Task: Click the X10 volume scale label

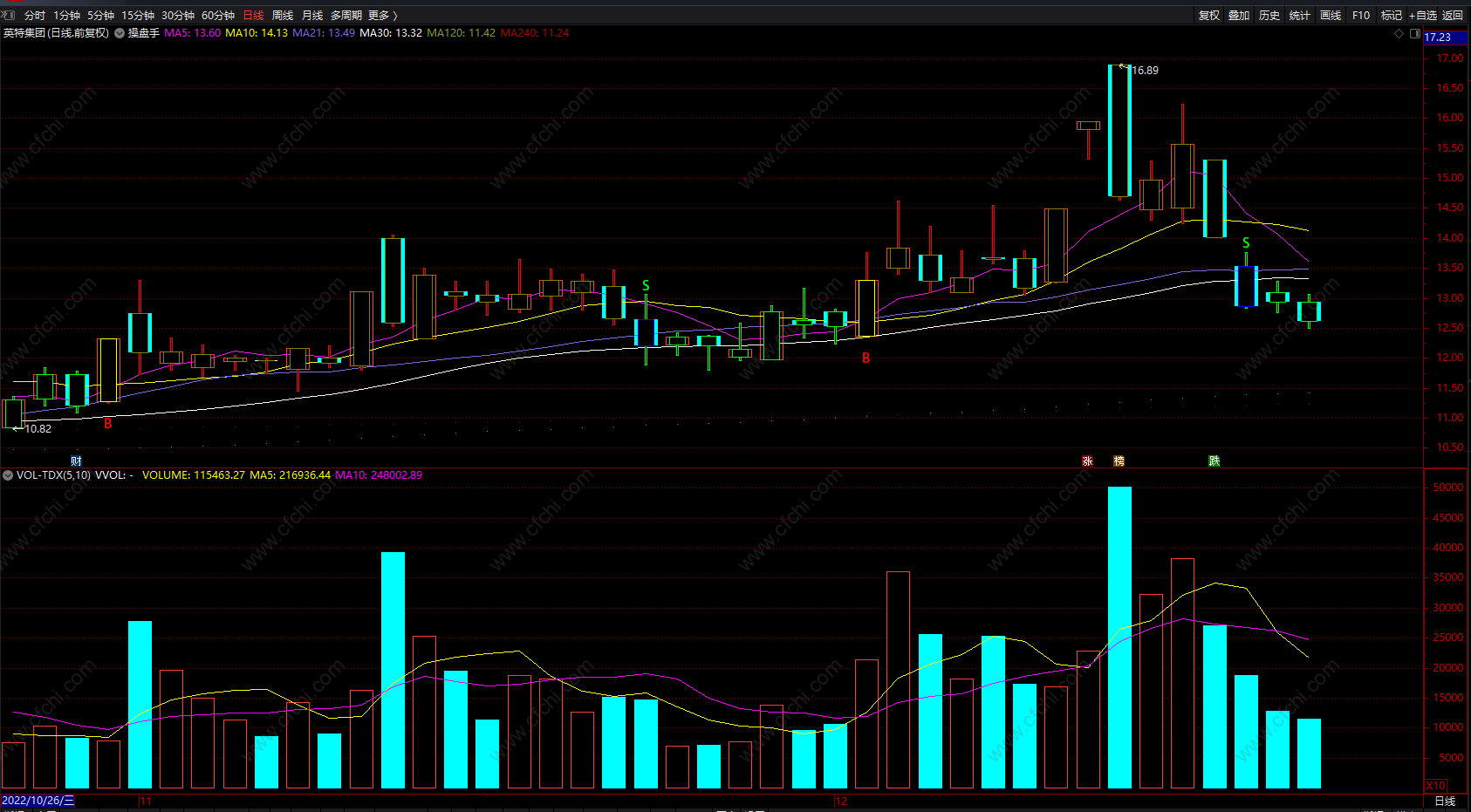Action: (1435, 786)
